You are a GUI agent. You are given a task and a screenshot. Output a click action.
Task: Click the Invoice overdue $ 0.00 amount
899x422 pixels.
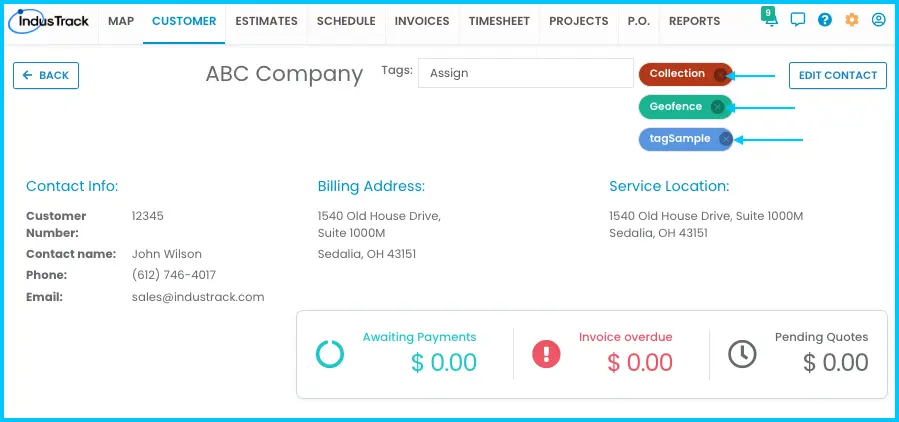tap(639, 362)
